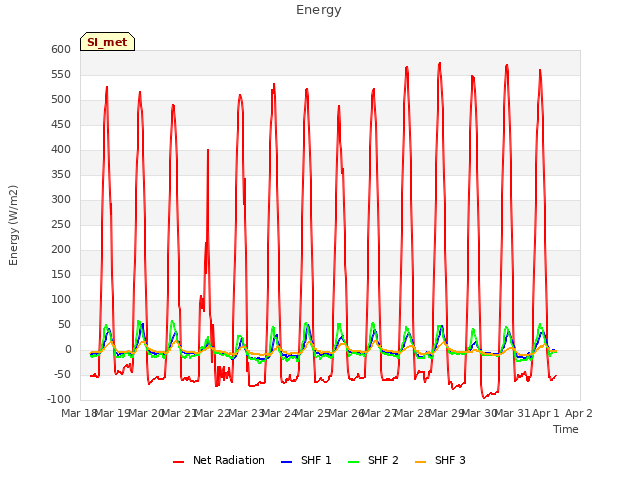The height and width of the screenshot is (480, 640).
Task: Click the 100 y-axis tick label
Action: [x=61, y=300]
